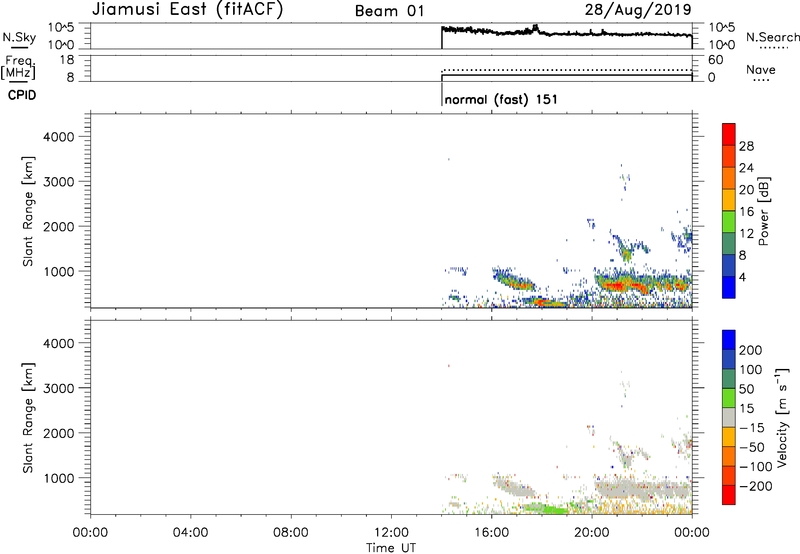
Task: Click the '12' label on power color bar
Action: [746, 234]
